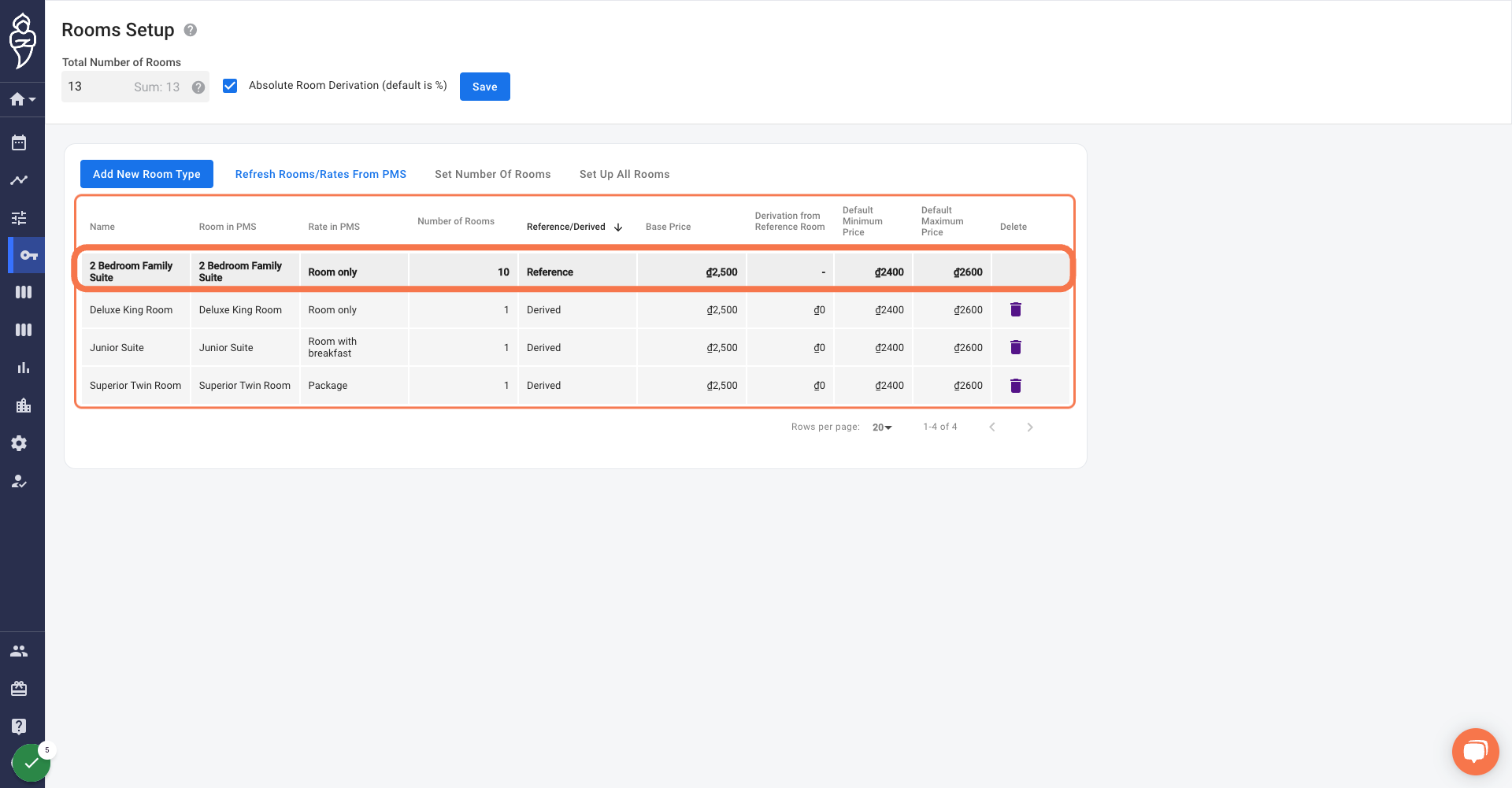The image size is (1512, 788).
Task: Go to the previous table page
Action: (992, 427)
